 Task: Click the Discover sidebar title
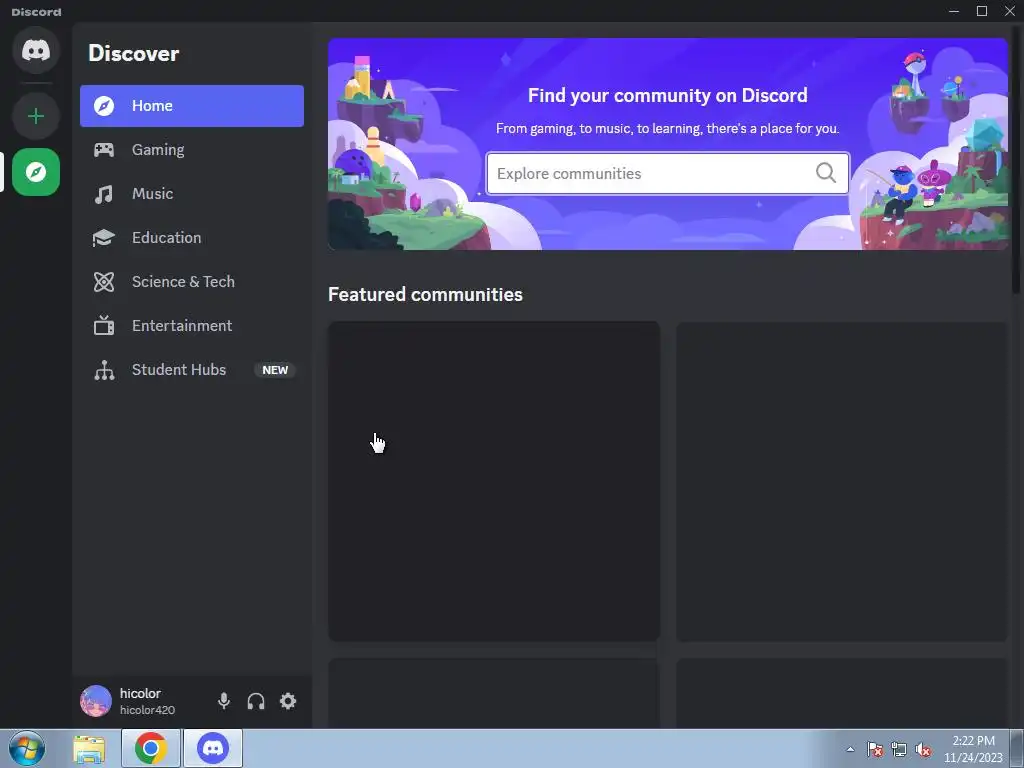(x=134, y=54)
